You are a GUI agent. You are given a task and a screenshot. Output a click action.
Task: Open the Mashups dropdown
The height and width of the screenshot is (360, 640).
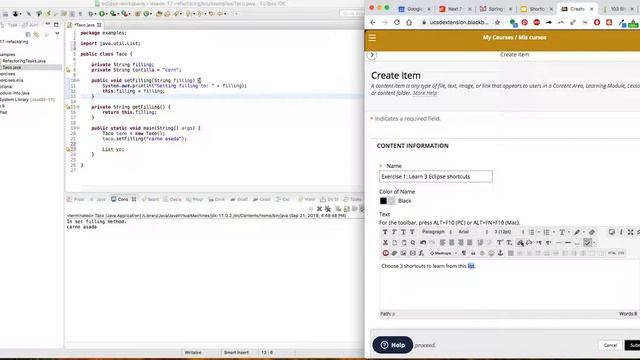[443, 253]
